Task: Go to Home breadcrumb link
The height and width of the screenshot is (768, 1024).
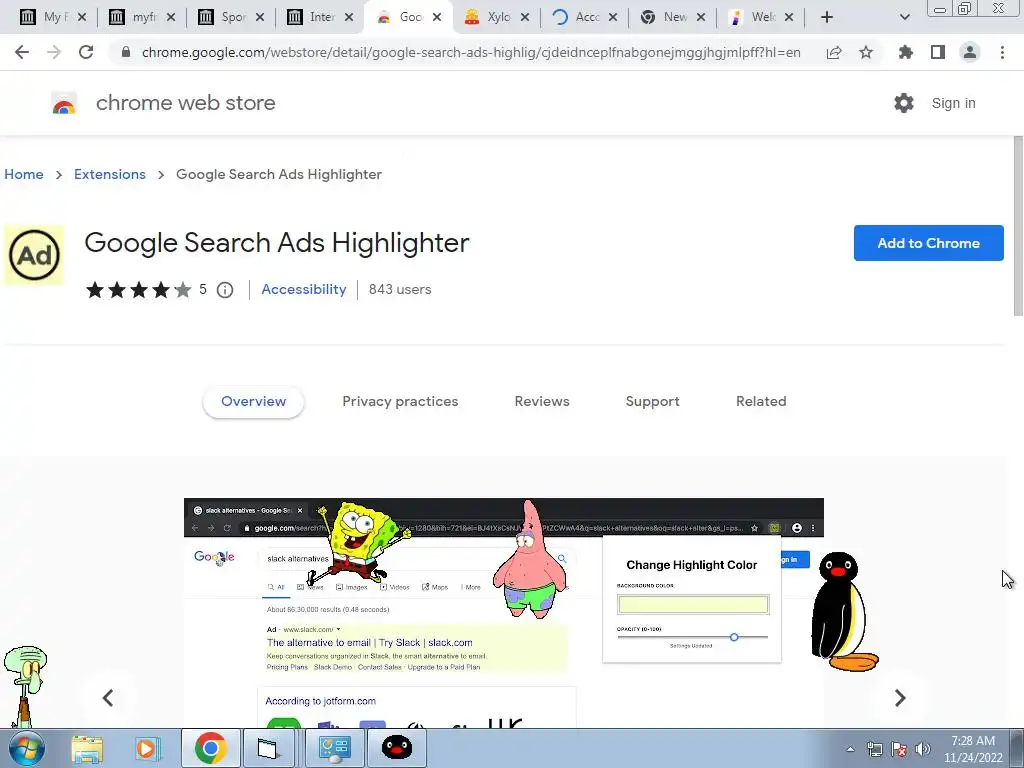Action: [x=24, y=174]
